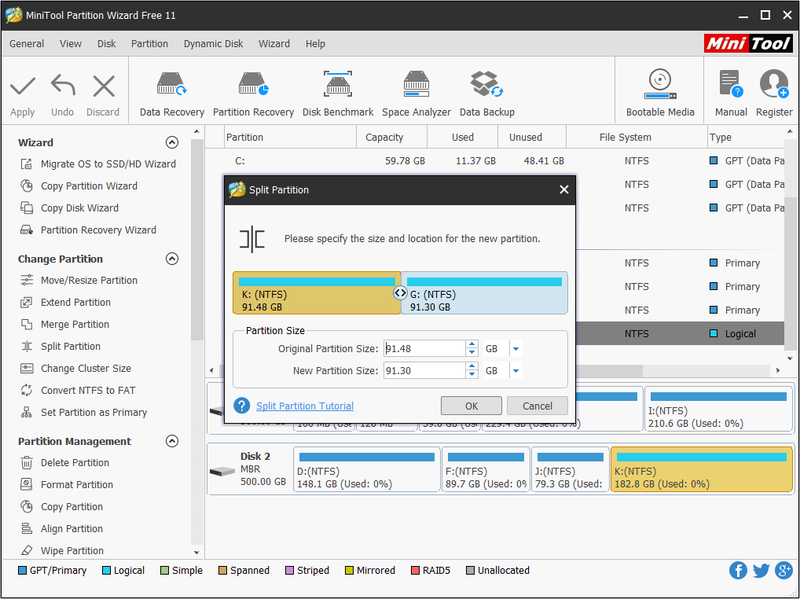Screen dimensions: 800x599
Task: Open the Data Recovery tool
Action: [171, 94]
